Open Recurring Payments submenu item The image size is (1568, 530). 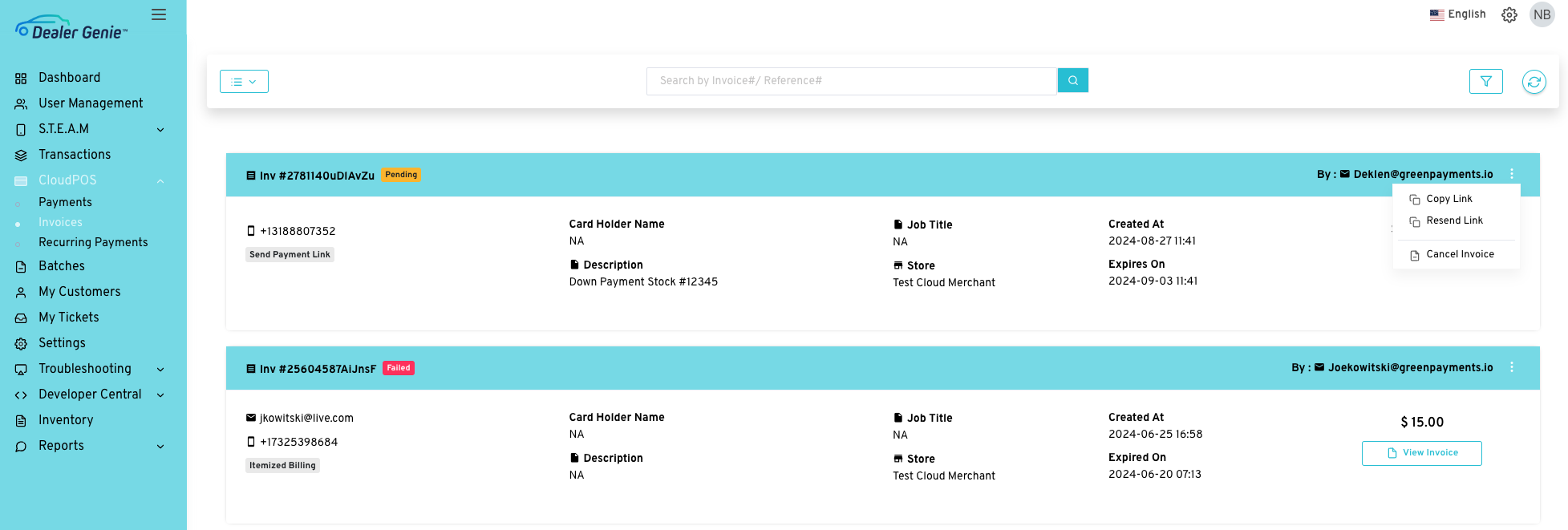click(x=93, y=242)
